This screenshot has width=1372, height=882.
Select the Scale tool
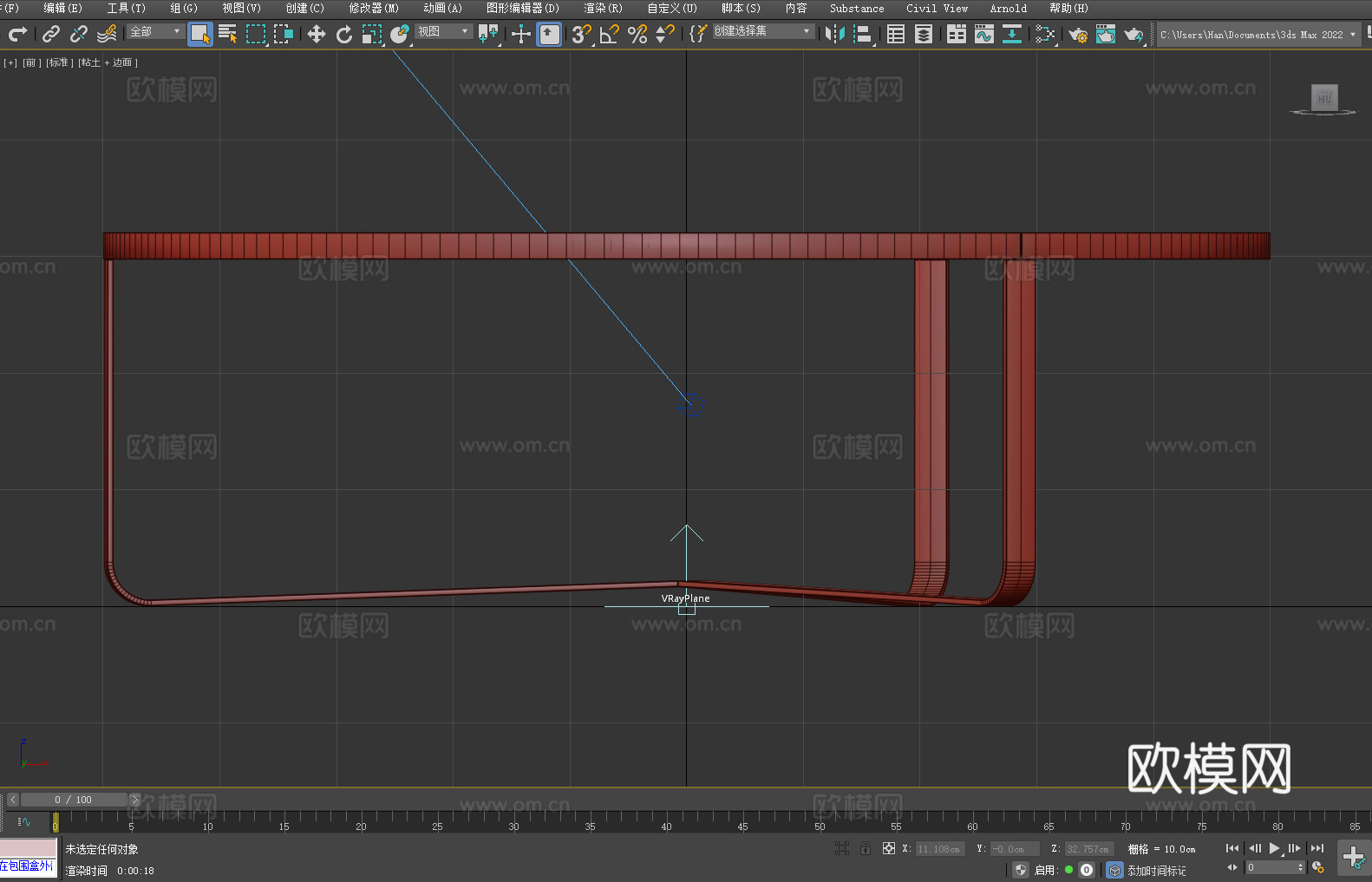(x=372, y=34)
